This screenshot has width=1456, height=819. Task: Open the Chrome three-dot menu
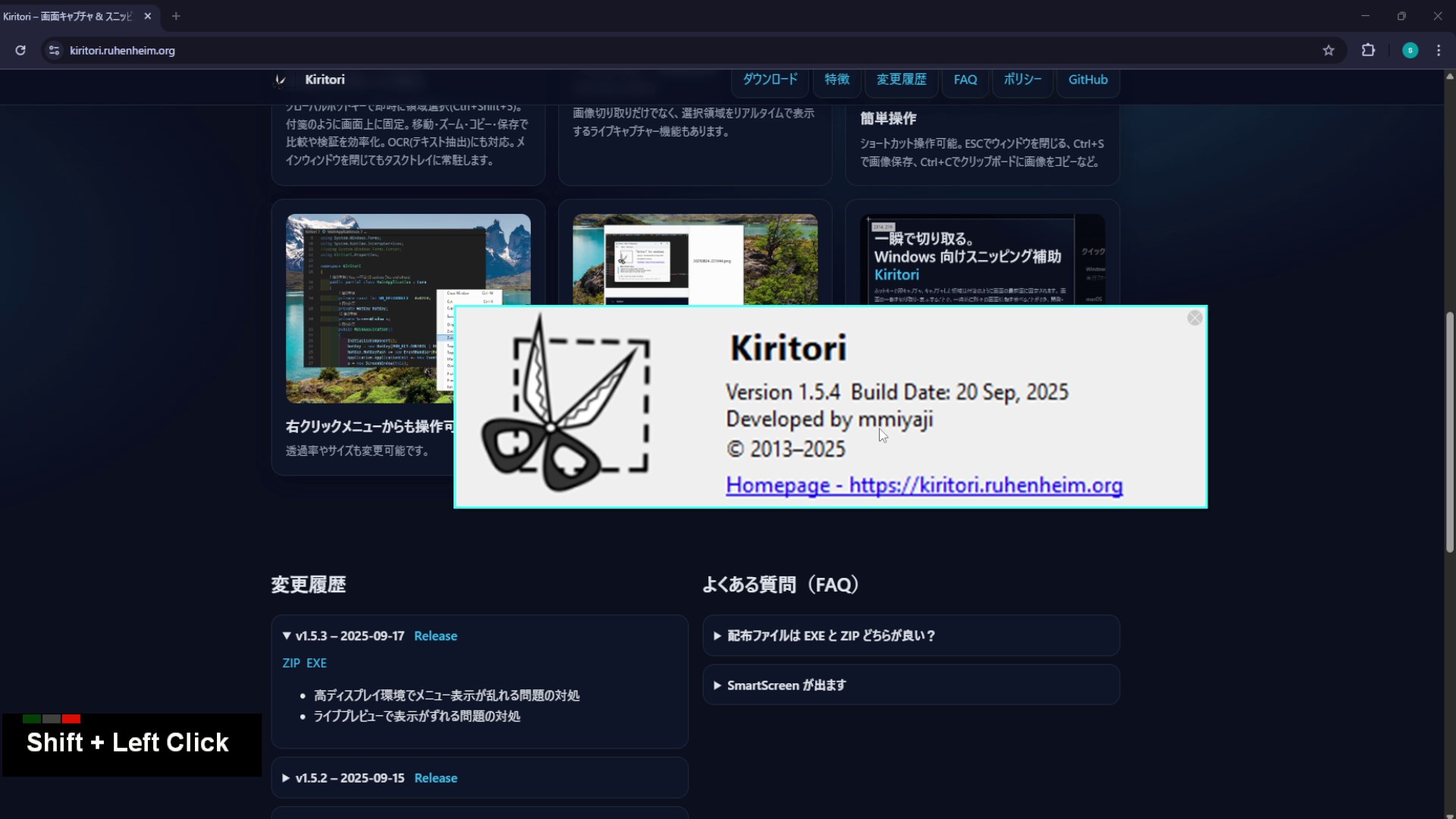point(1439,50)
